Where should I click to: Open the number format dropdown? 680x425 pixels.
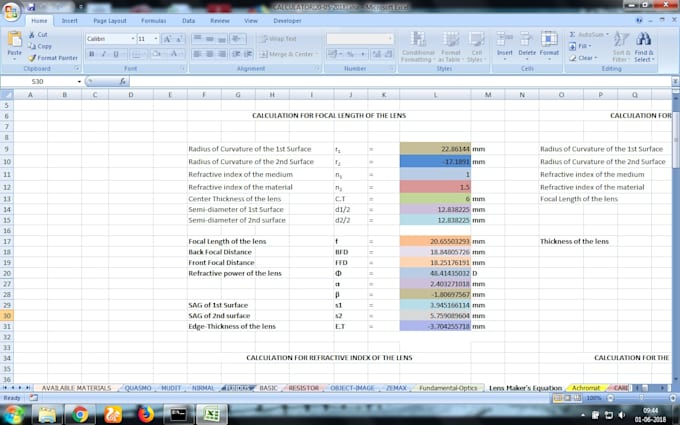coord(389,39)
